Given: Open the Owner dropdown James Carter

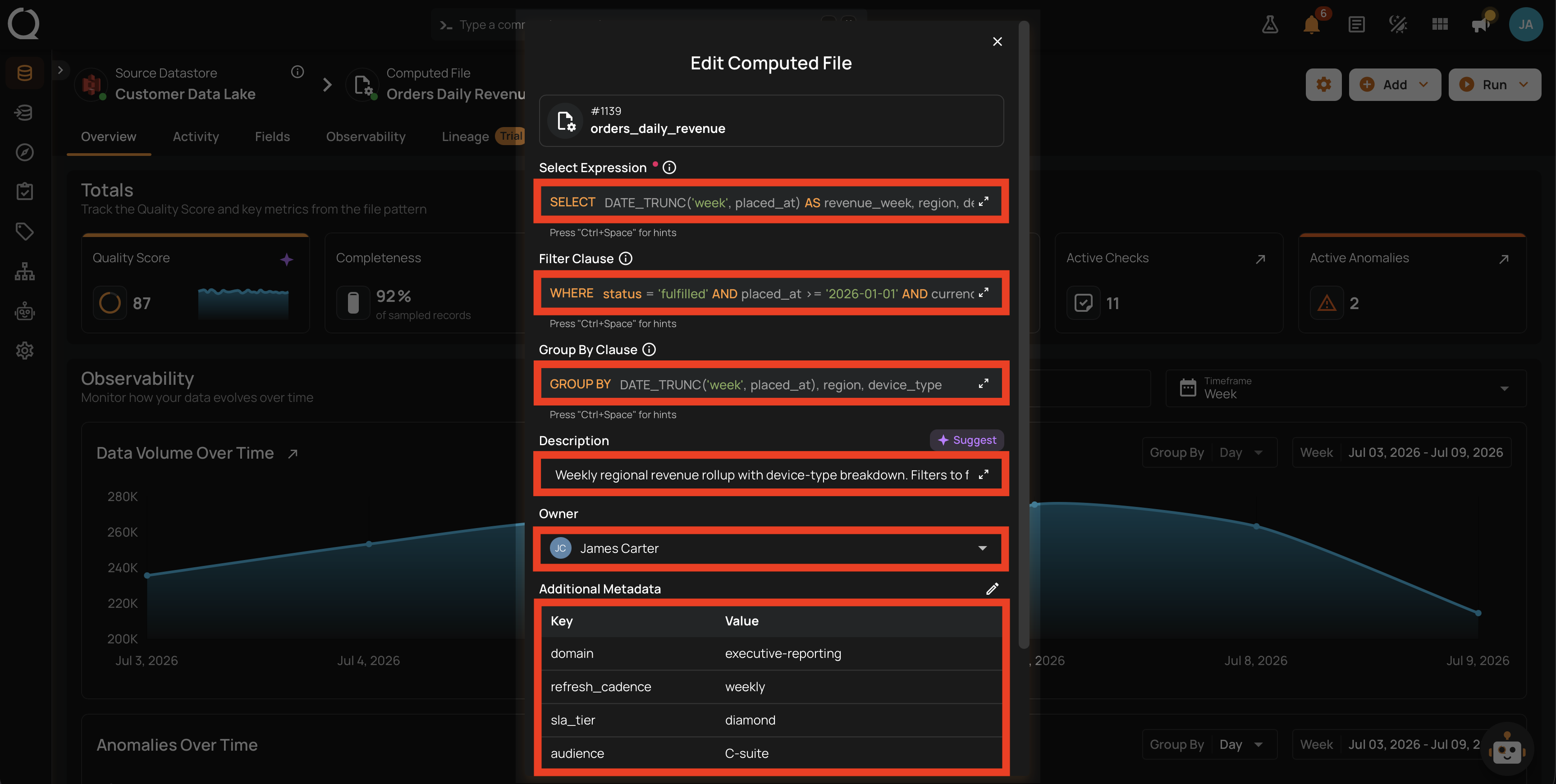Looking at the screenshot, I should coord(771,548).
